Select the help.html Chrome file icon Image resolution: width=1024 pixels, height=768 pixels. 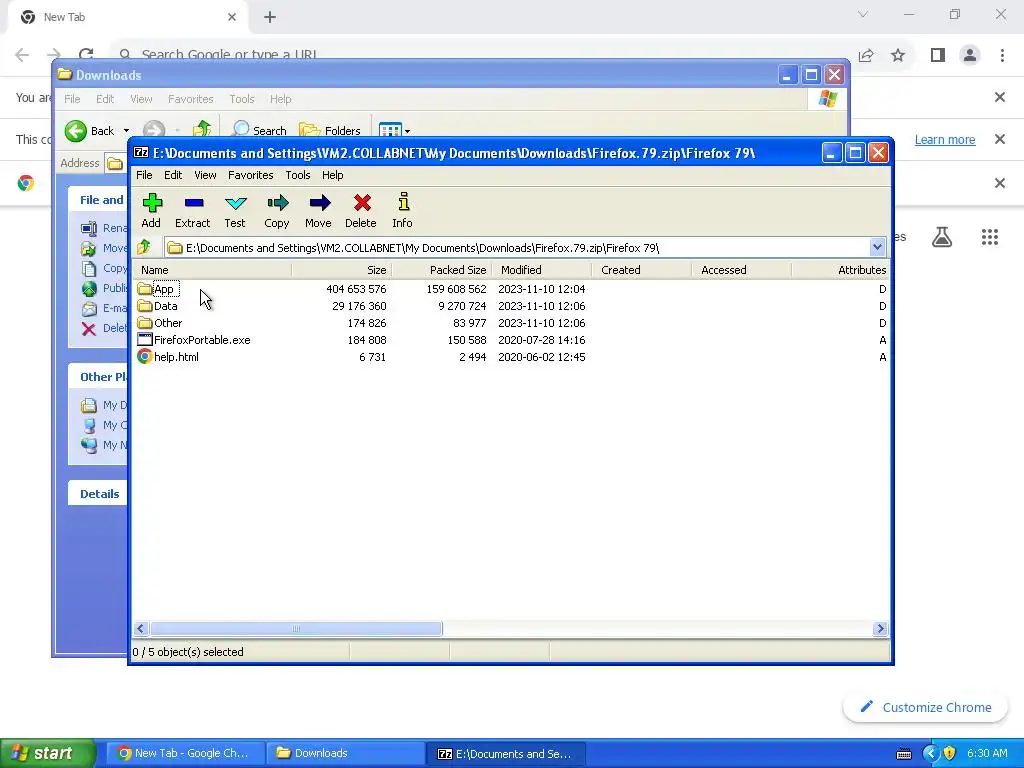click(x=145, y=357)
